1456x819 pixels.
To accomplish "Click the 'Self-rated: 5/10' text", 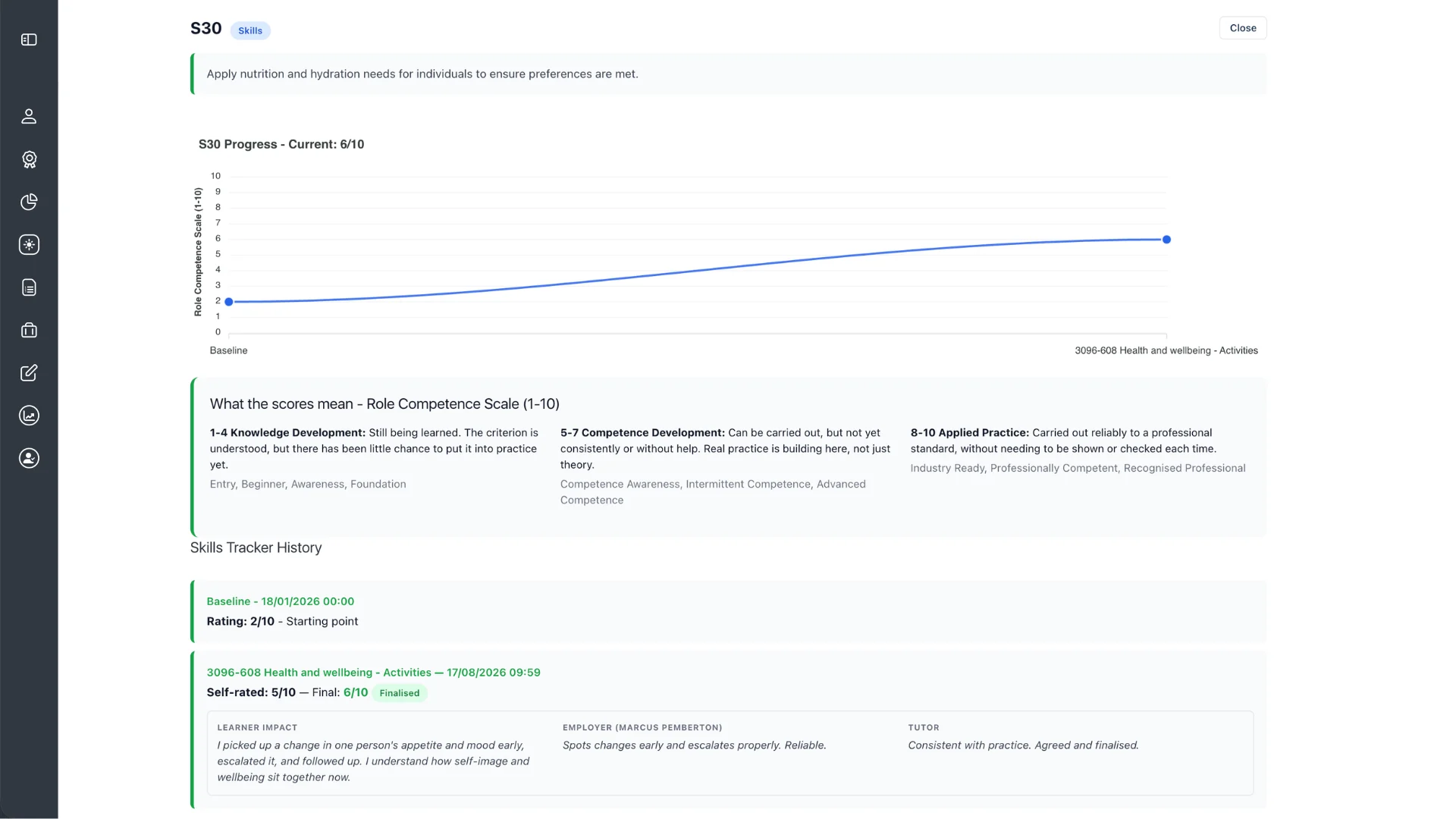I will pyautogui.click(x=251, y=692).
